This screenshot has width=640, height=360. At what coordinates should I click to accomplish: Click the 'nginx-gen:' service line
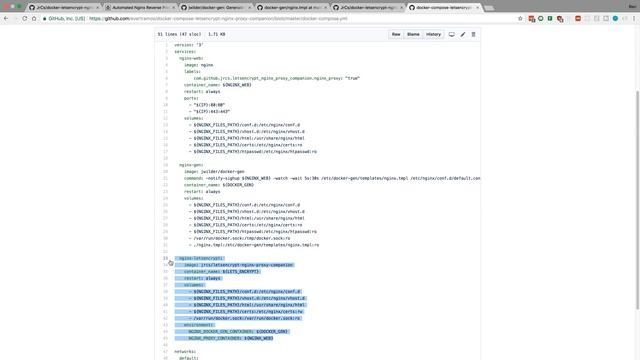(x=191, y=165)
